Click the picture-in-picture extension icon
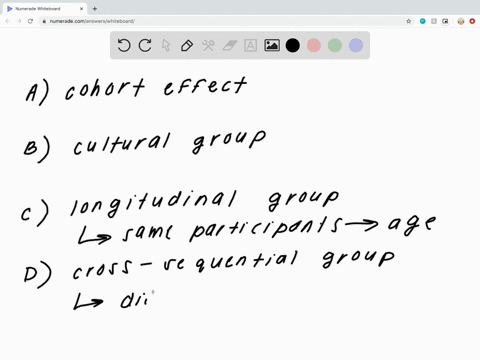The height and width of the screenshot is (360, 480). click(445, 21)
